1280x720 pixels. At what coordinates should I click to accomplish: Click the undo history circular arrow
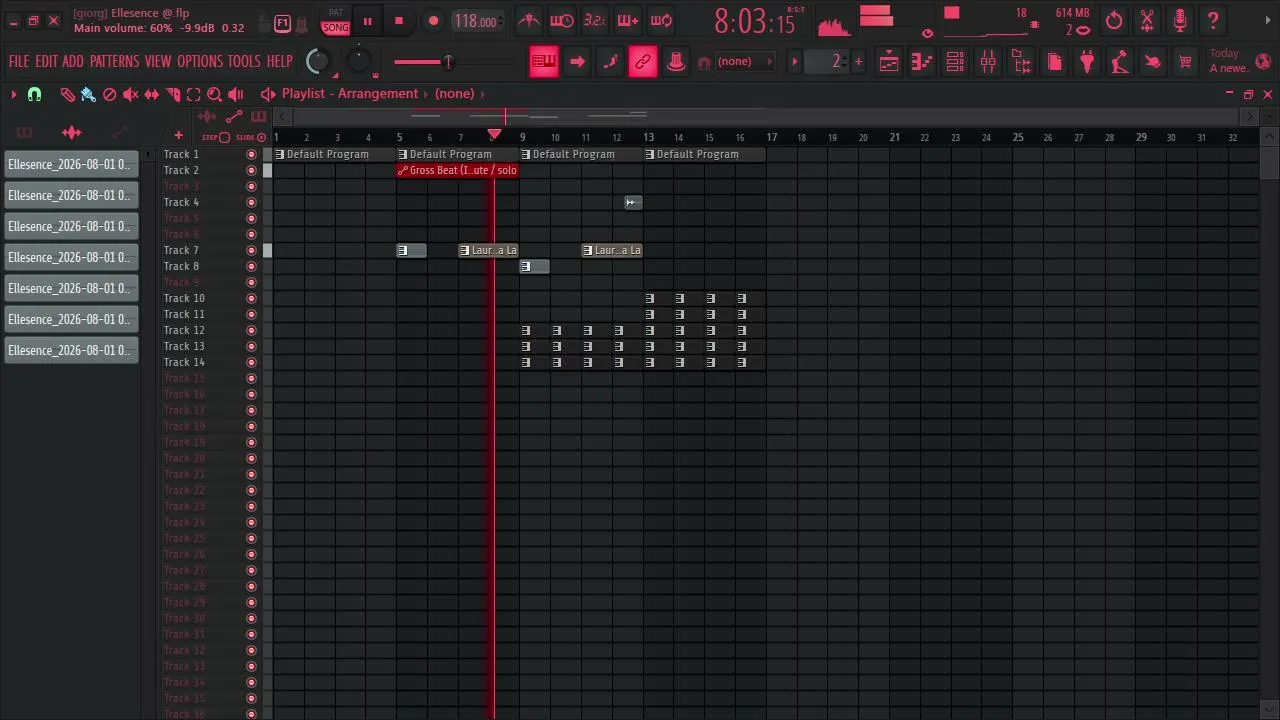pos(1114,21)
